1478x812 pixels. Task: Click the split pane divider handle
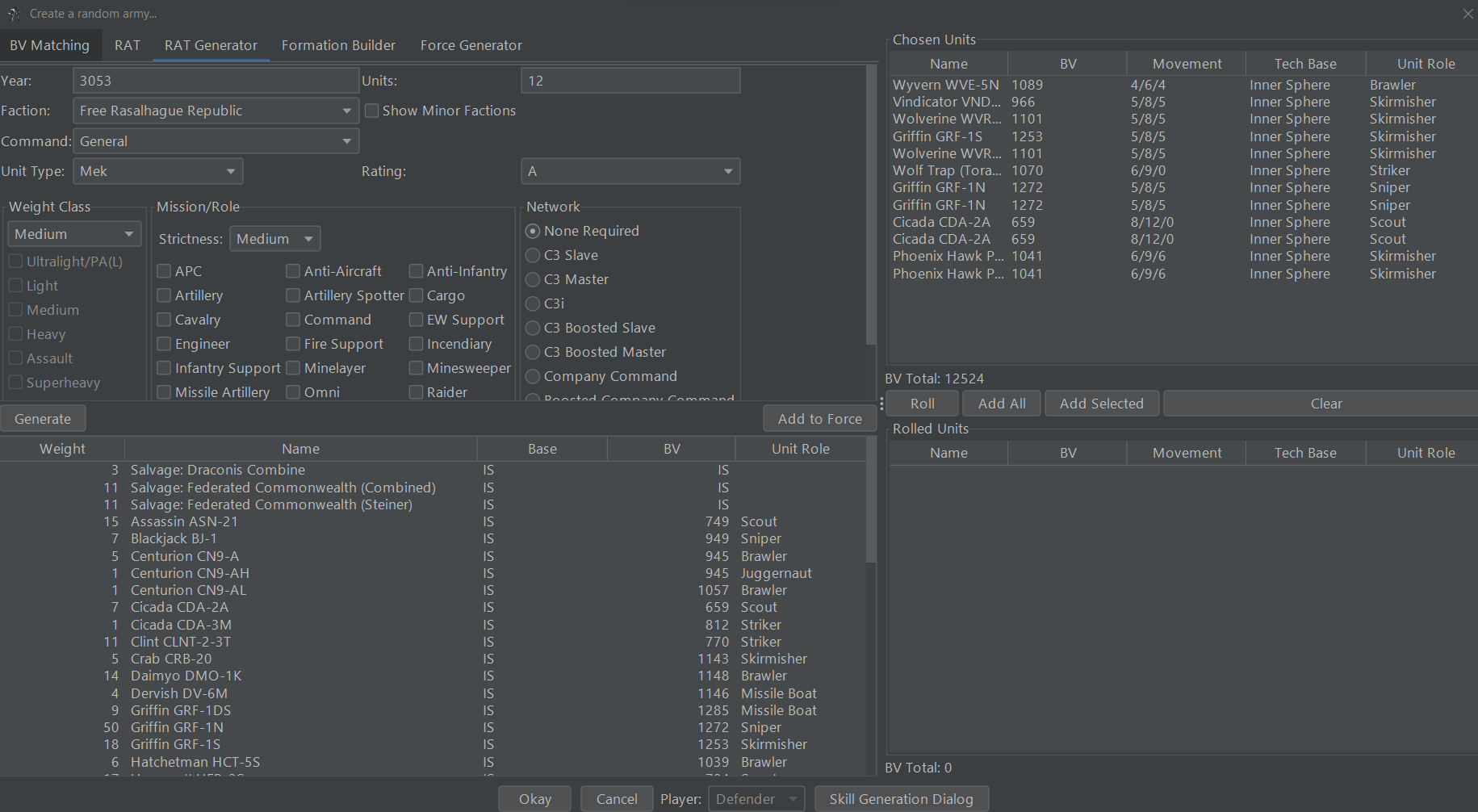(x=881, y=404)
